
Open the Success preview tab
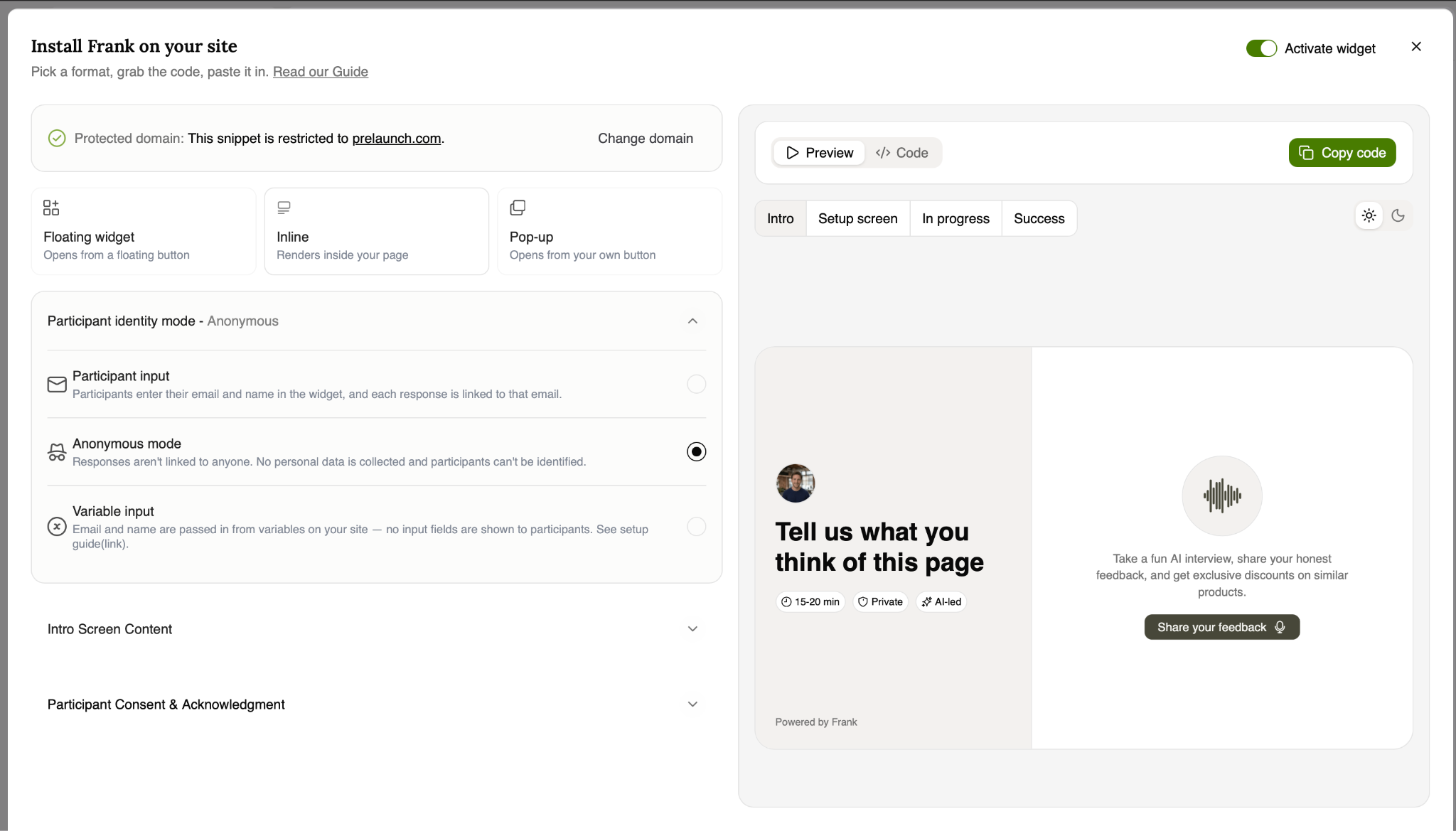coord(1039,219)
